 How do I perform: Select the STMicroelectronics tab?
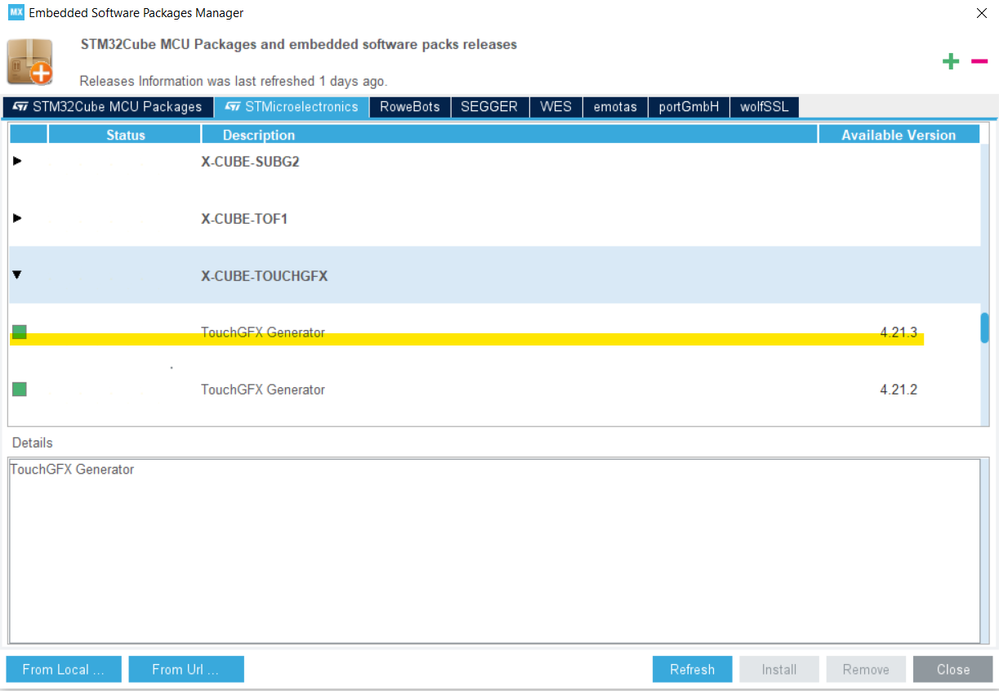(x=292, y=107)
